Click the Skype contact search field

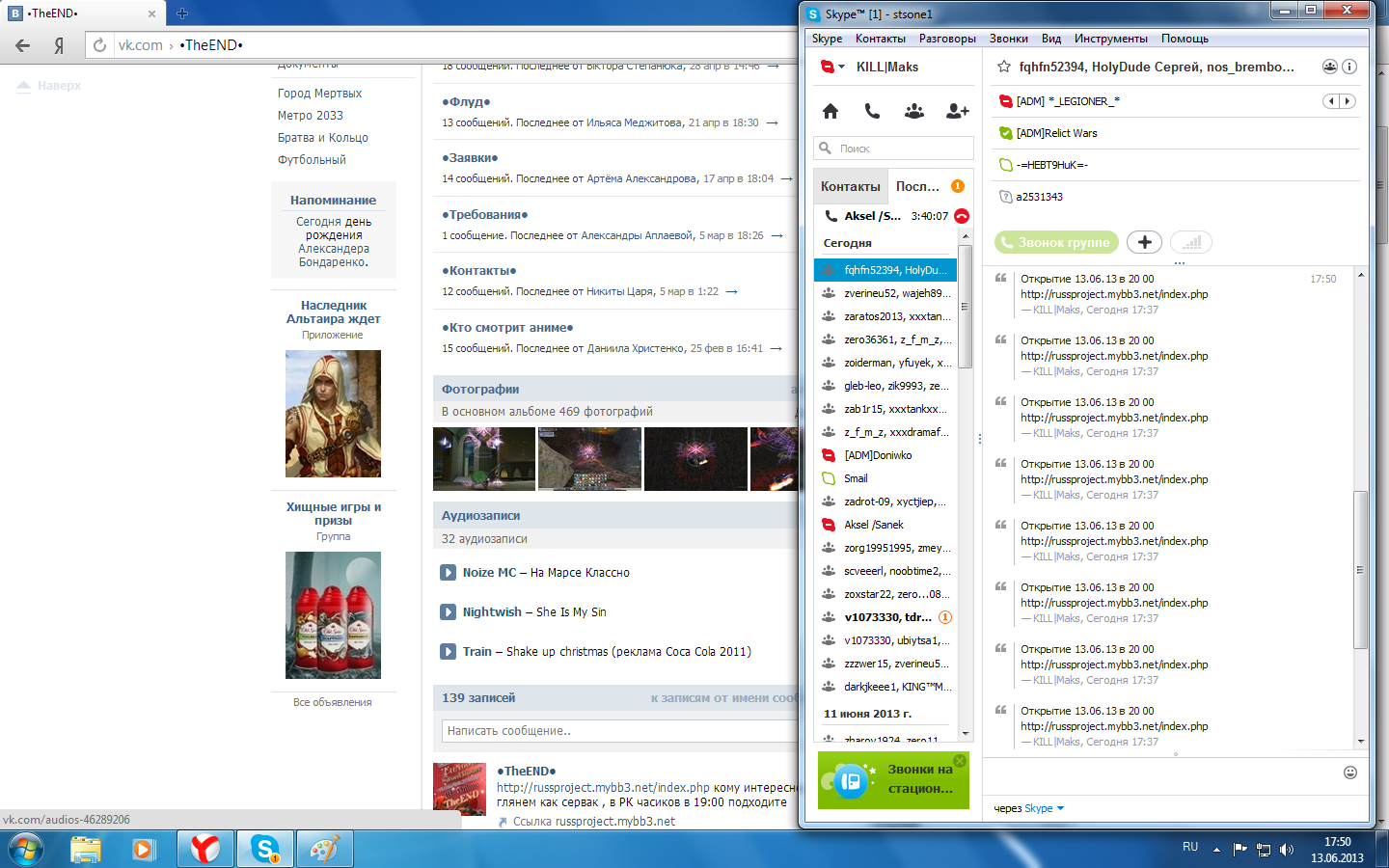tap(893, 149)
